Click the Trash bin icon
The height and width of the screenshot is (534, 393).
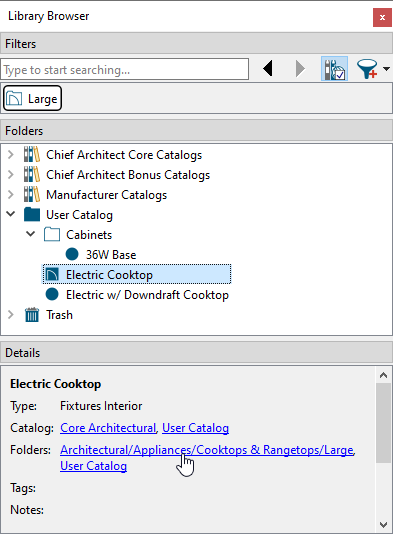tap(32, 314)
